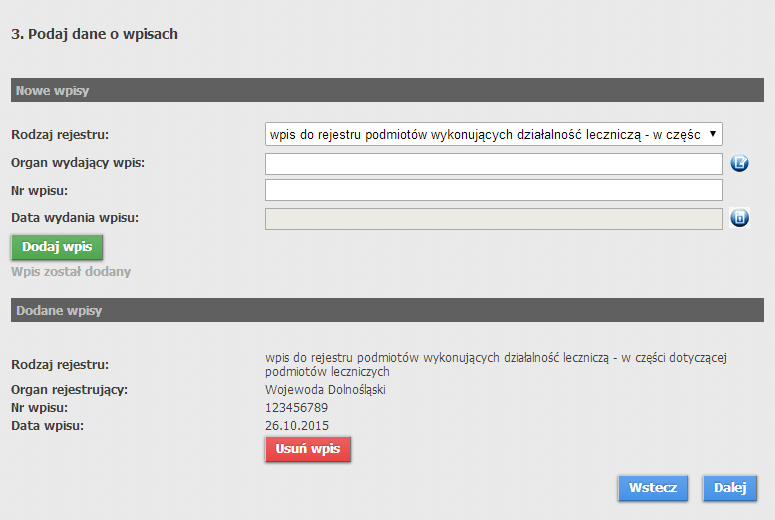
Task: Remove the entry with Usuń wpis
Action: coord(308,450)
